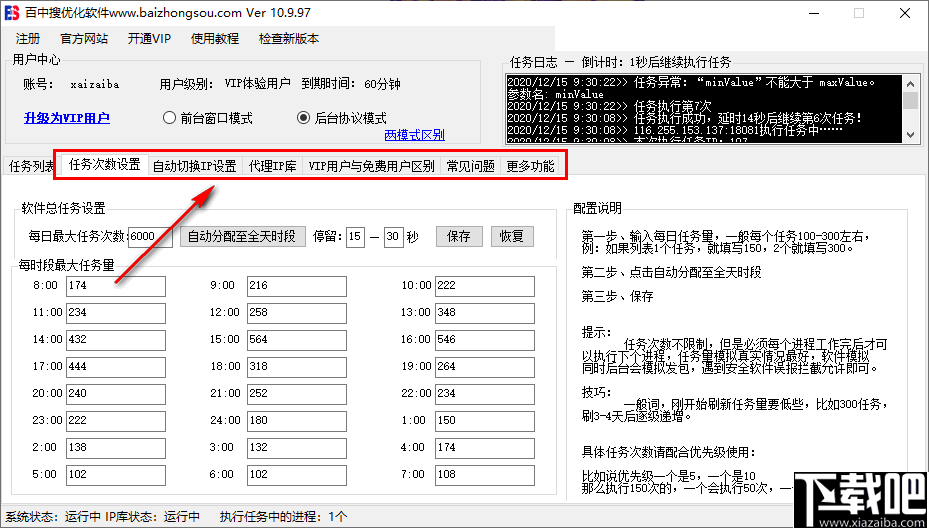The width and height of the screenshot is (929, 528).
Task: Click 执行任务中的进程: 1个 in status bar
Action: point(283,516)
